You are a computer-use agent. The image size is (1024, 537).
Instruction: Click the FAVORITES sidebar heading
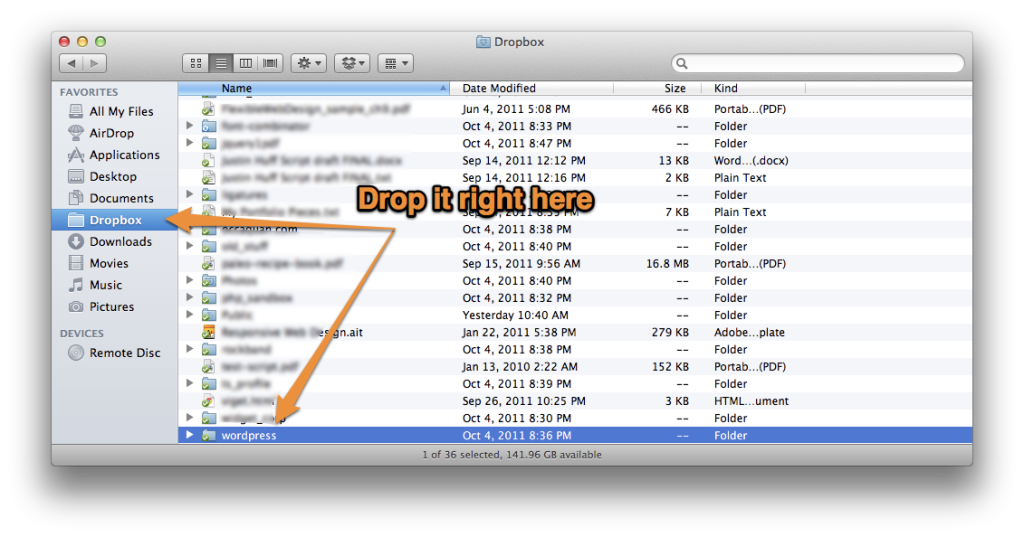coord(89,92)
